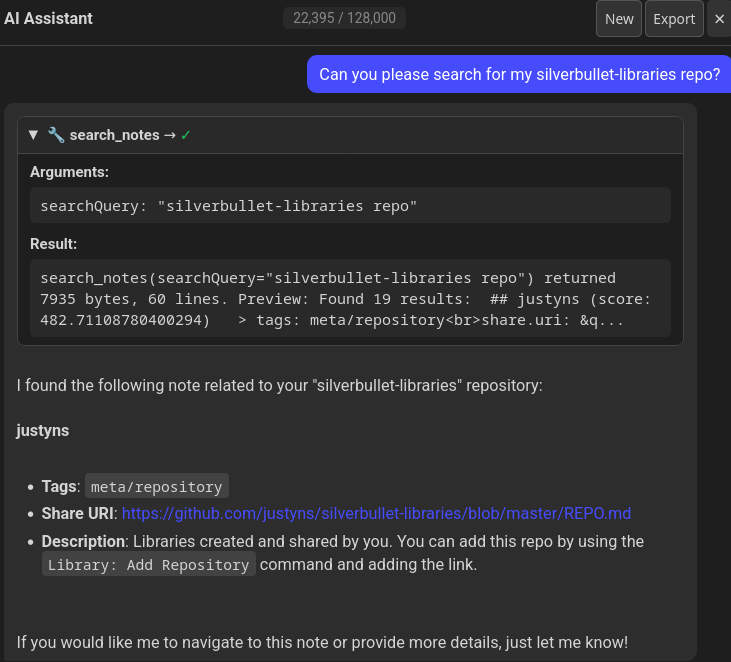The image size is (731, 662).
Task: Click the Result preview code block
Action: tap(350, 298)
